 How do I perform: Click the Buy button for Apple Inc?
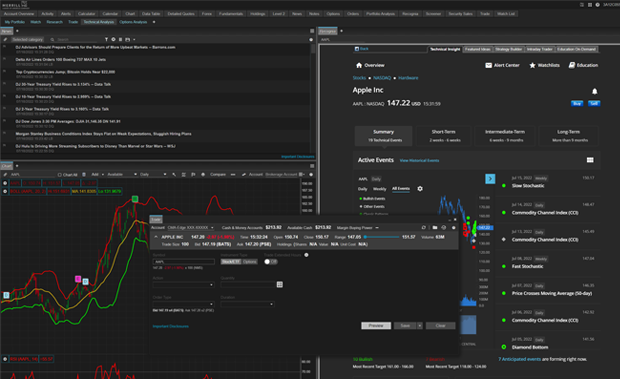tap(577, 104)
